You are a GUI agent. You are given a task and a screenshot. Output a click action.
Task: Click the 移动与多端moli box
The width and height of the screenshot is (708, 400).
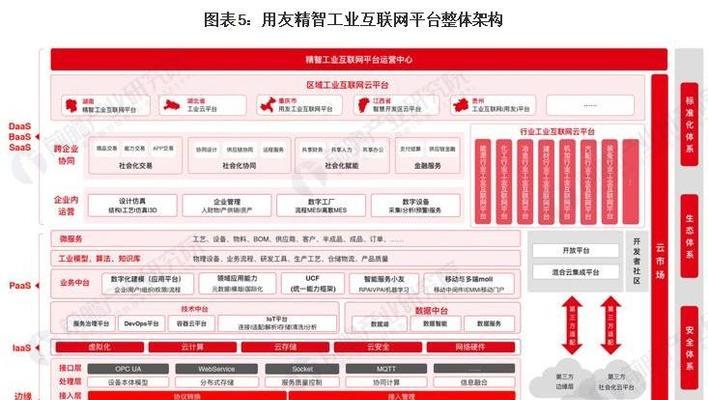[x=469, y=284]
